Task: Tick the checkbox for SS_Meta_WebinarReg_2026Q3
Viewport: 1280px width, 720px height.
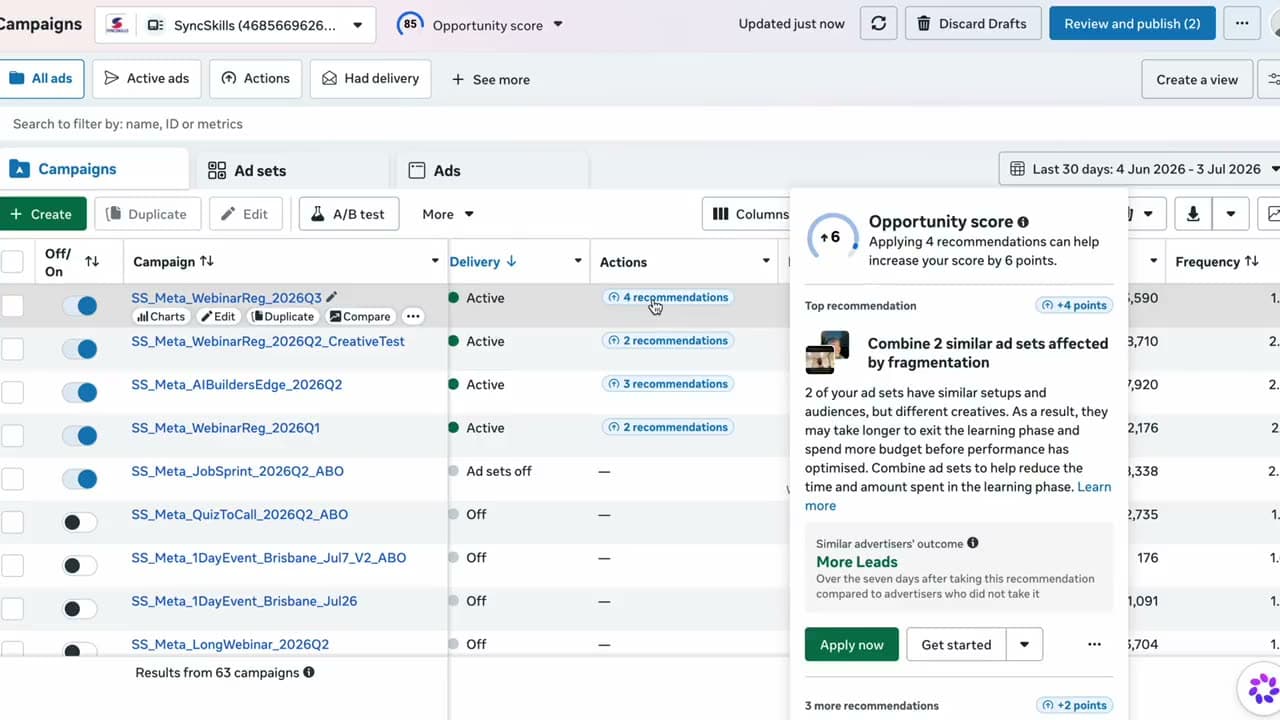Action: pyautogui.click(x=12, y=306)
